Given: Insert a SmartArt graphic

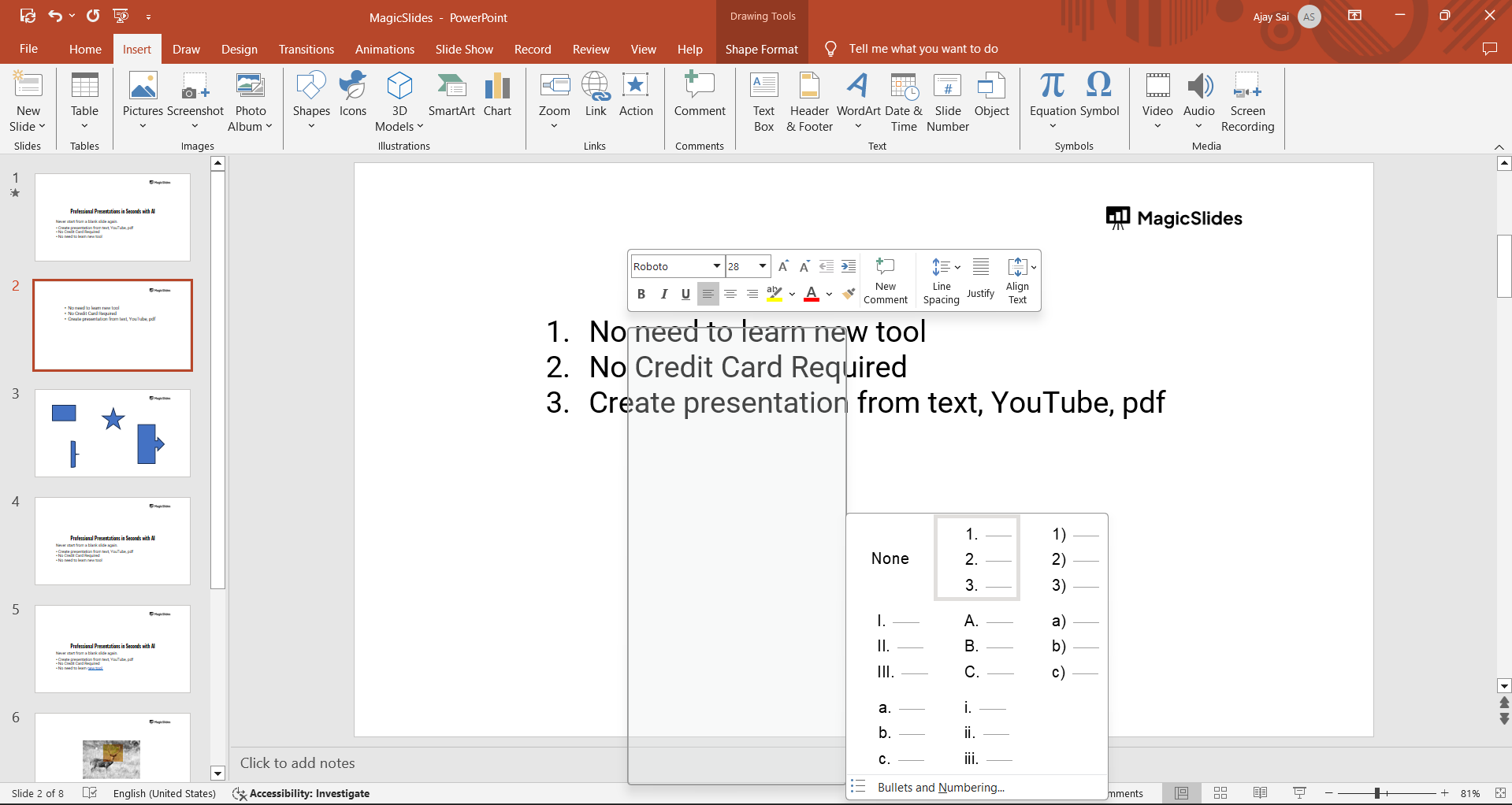Looking at the screenshot, I should tap(451, 95).
